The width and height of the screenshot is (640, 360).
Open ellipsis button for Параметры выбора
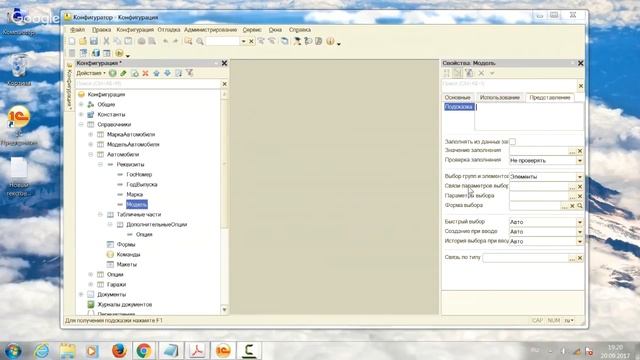tap(572, 196)
